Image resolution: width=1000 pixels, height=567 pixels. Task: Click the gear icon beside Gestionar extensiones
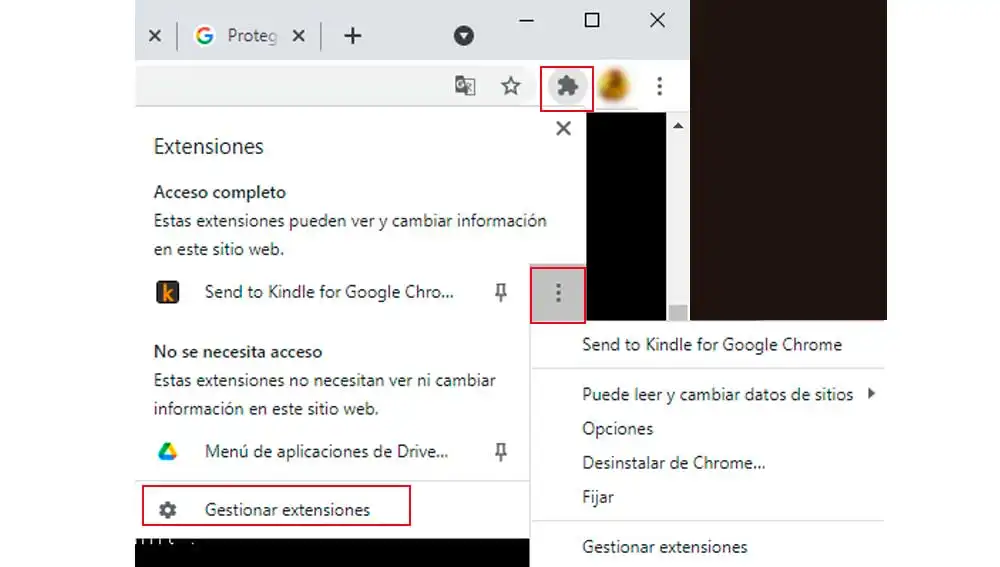tap(168, 510)
